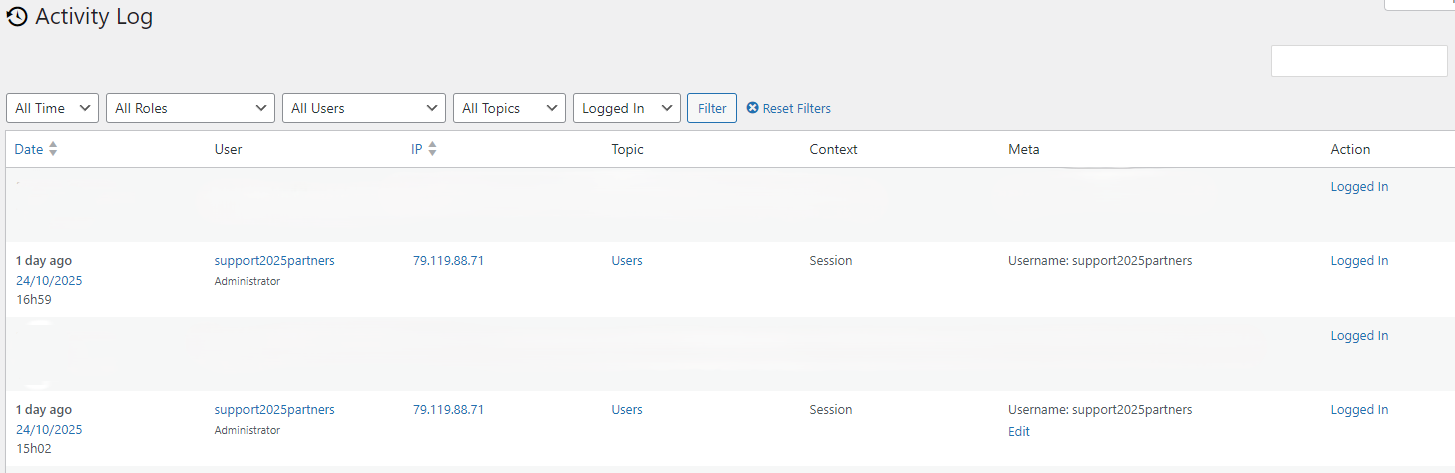The height and width of the screenshot is (473, 1455).
Task: Click Users topic link in 15h02 row
Action: point(627,410)
